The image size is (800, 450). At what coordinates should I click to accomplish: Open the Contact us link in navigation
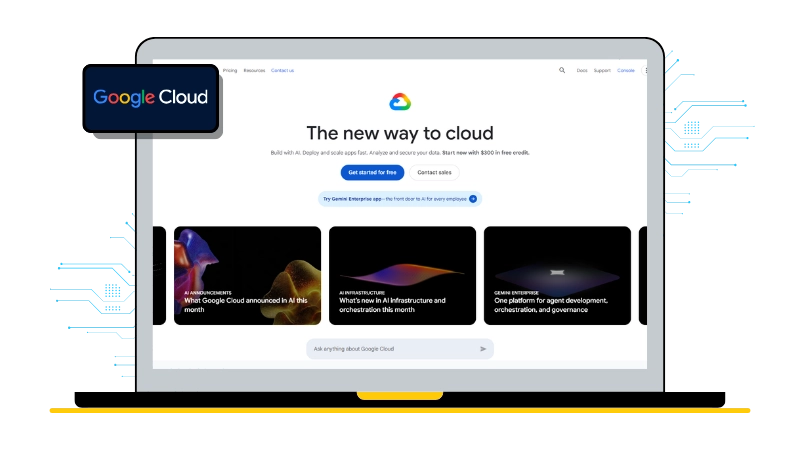click(282, 70)
